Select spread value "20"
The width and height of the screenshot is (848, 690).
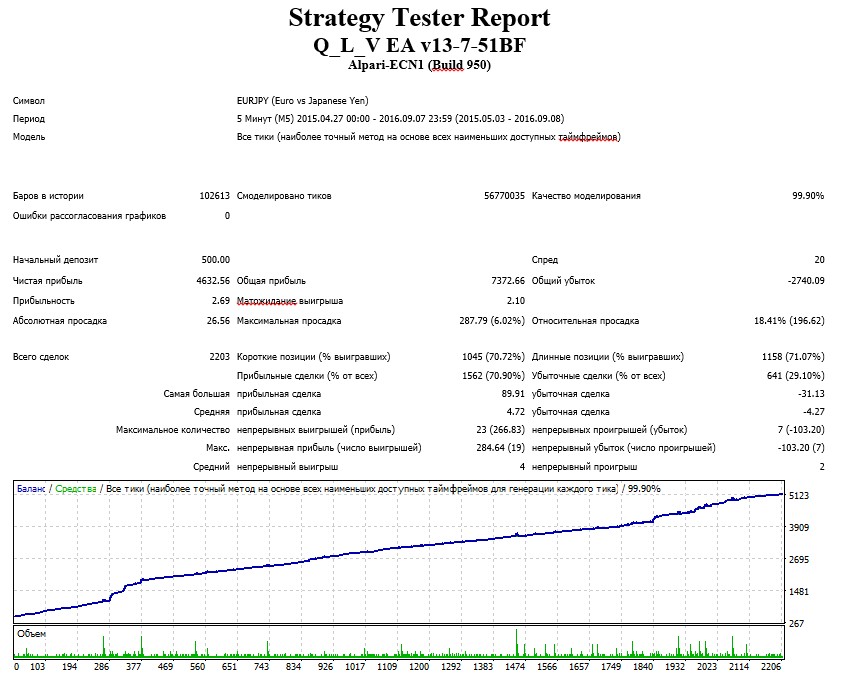(x=819, y=260)
